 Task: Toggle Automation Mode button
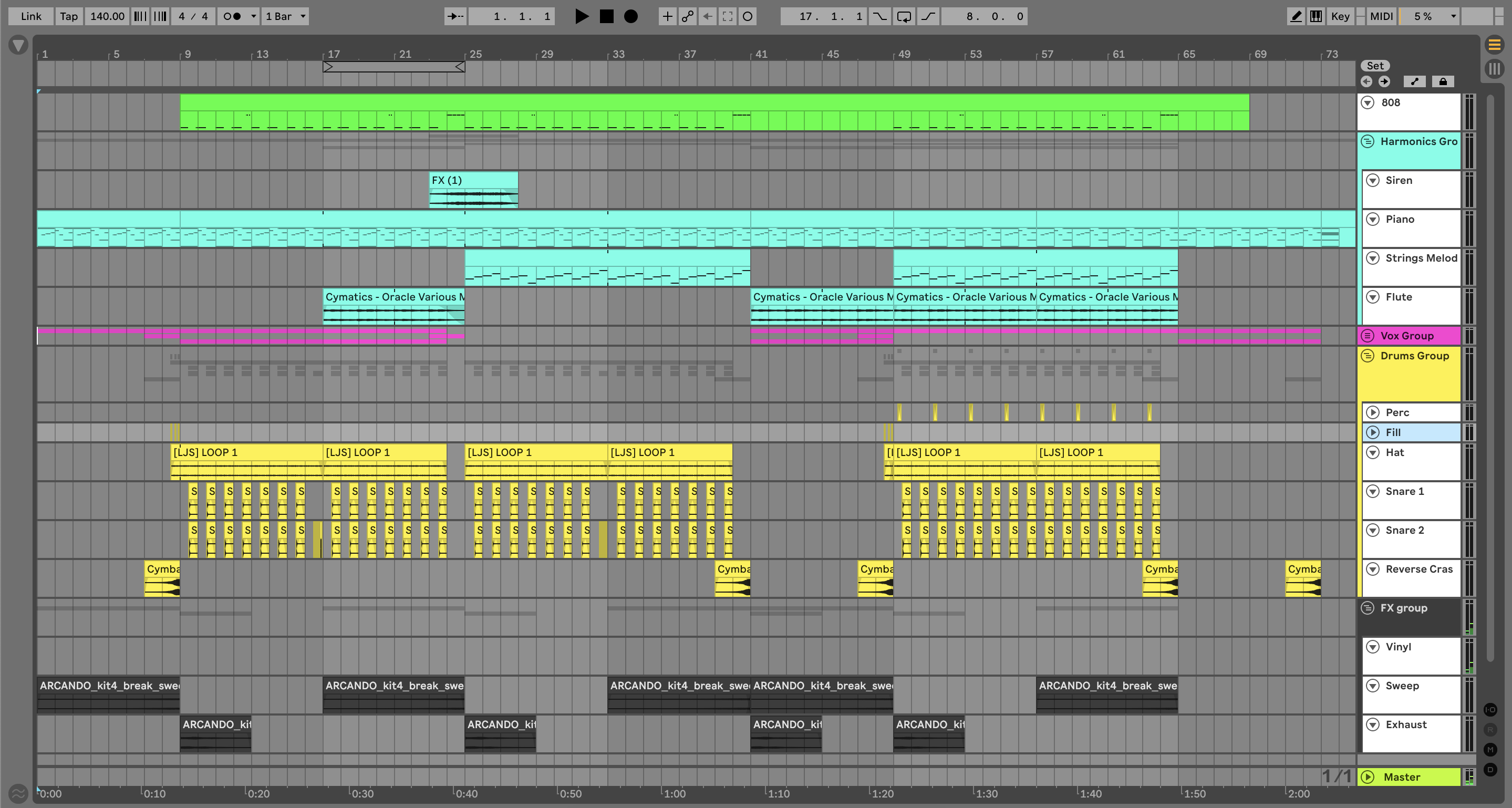tap(1415, 81)
